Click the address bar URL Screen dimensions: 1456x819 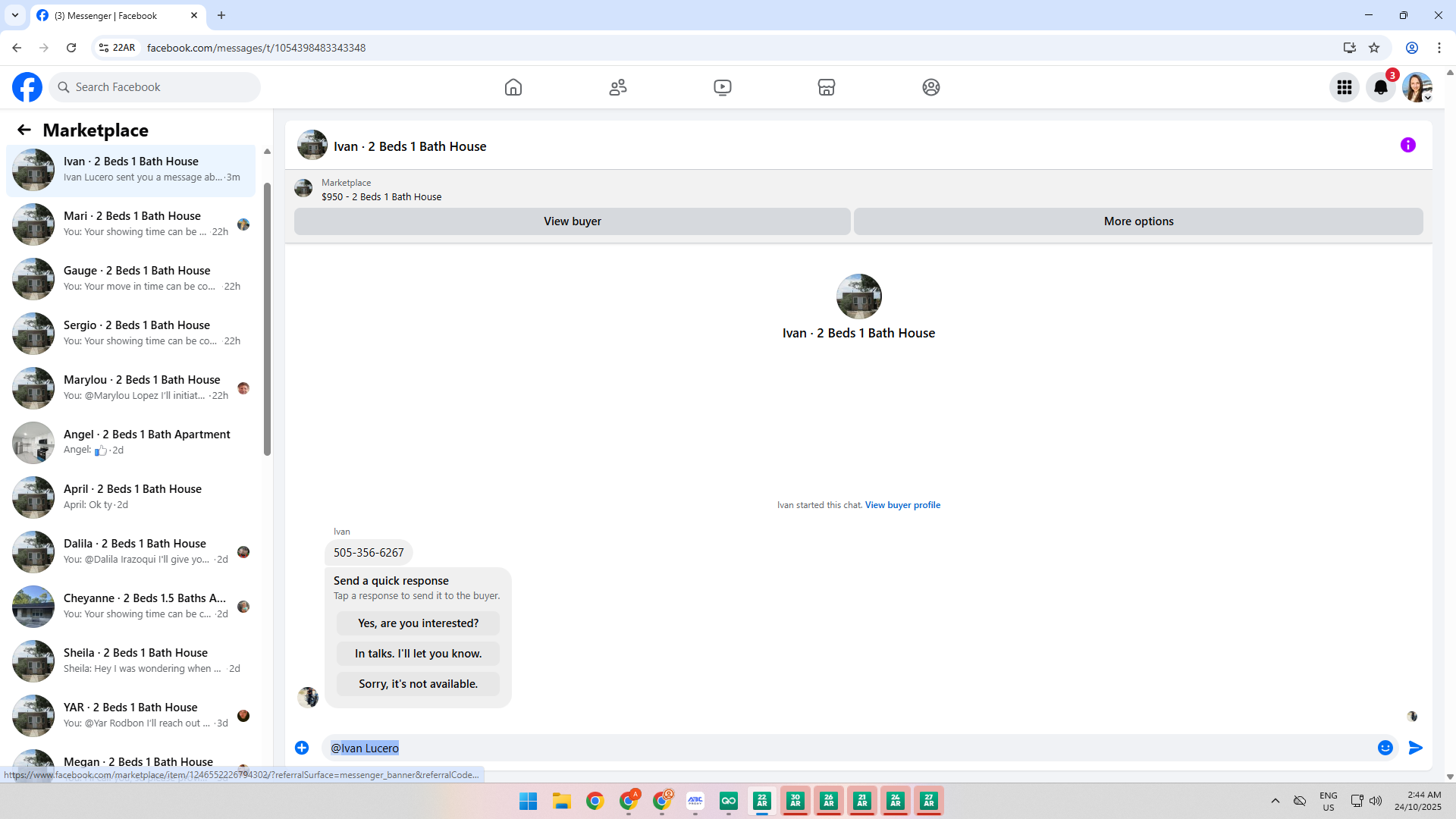(x=256, y=48)
